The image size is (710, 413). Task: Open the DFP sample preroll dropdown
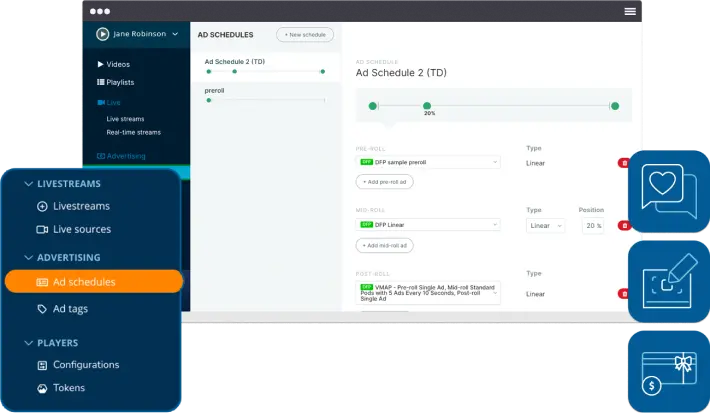[428, 162]
